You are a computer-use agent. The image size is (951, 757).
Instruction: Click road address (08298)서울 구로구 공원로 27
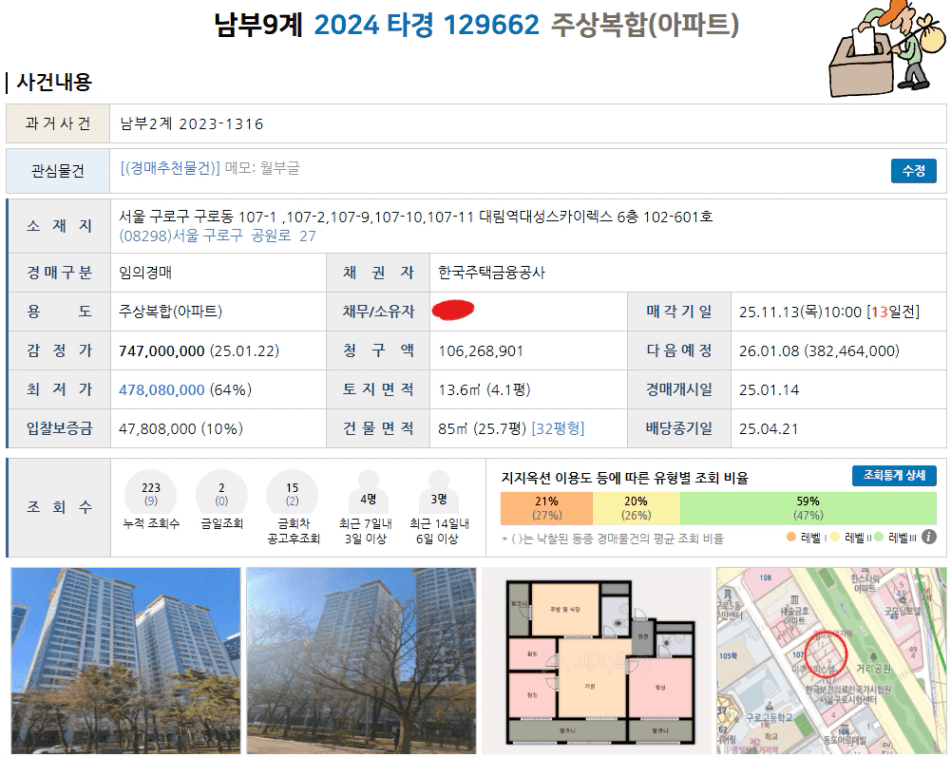(217, 236)
